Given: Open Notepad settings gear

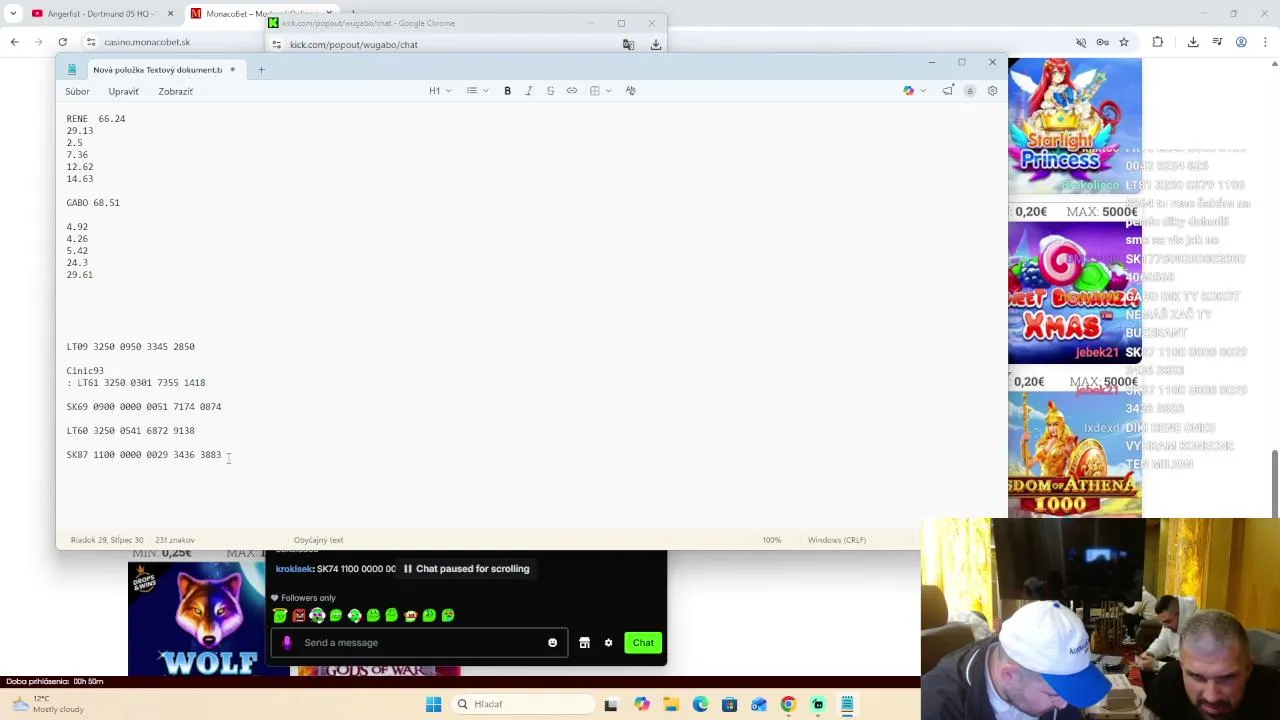Looking at the screenshot, I should [992, 91].
